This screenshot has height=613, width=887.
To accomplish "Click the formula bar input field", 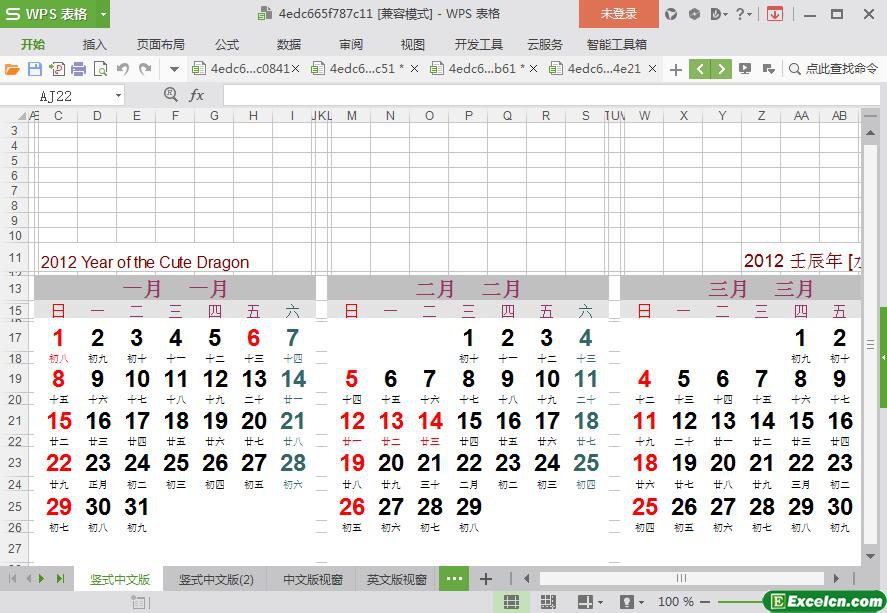I will (540, 95).
